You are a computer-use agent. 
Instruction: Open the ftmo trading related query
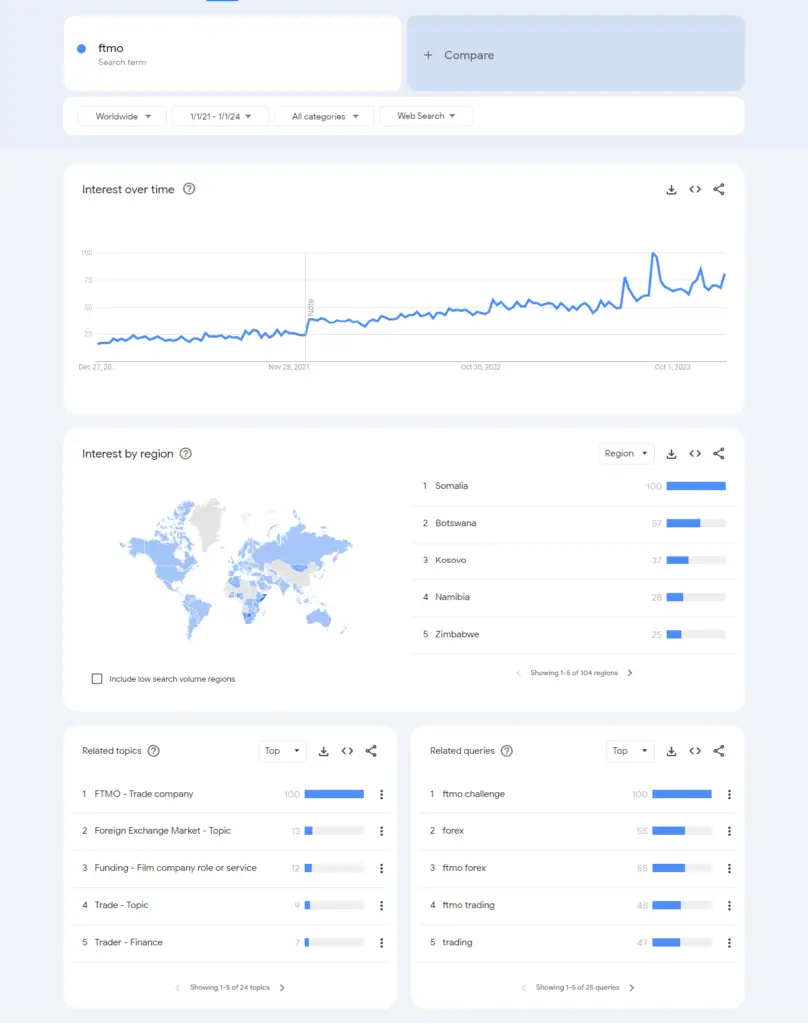click(x=468, y=905)
